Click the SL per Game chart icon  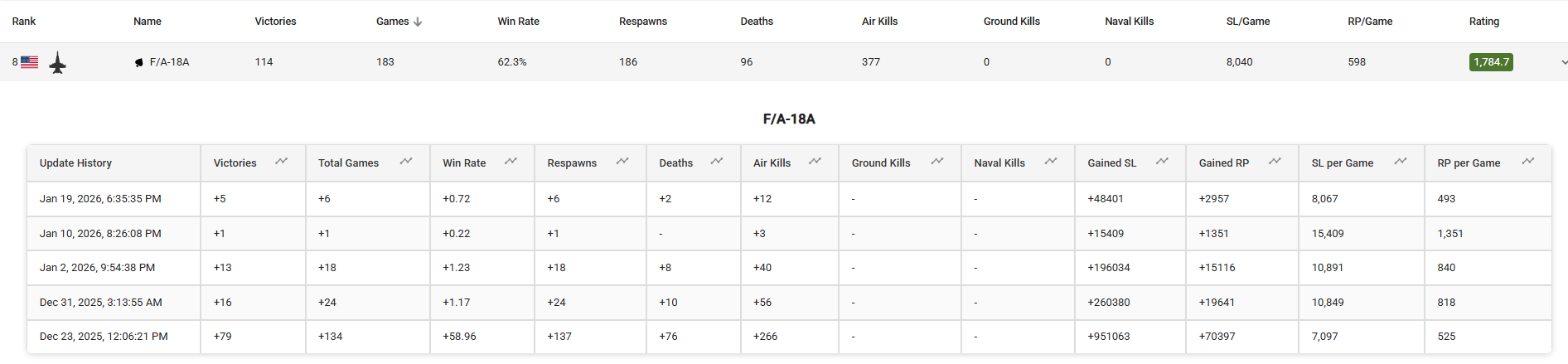(x=1401, y=162)
